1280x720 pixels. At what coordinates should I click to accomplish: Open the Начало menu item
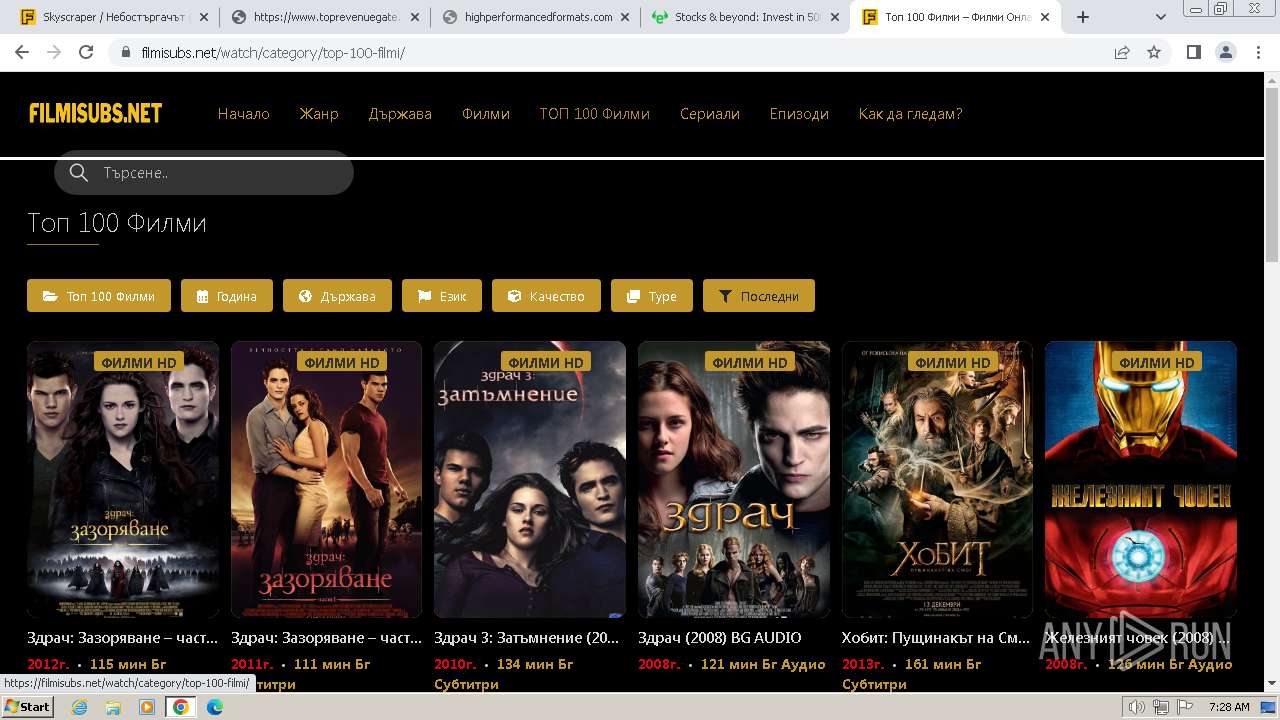[x=244, y=114]
